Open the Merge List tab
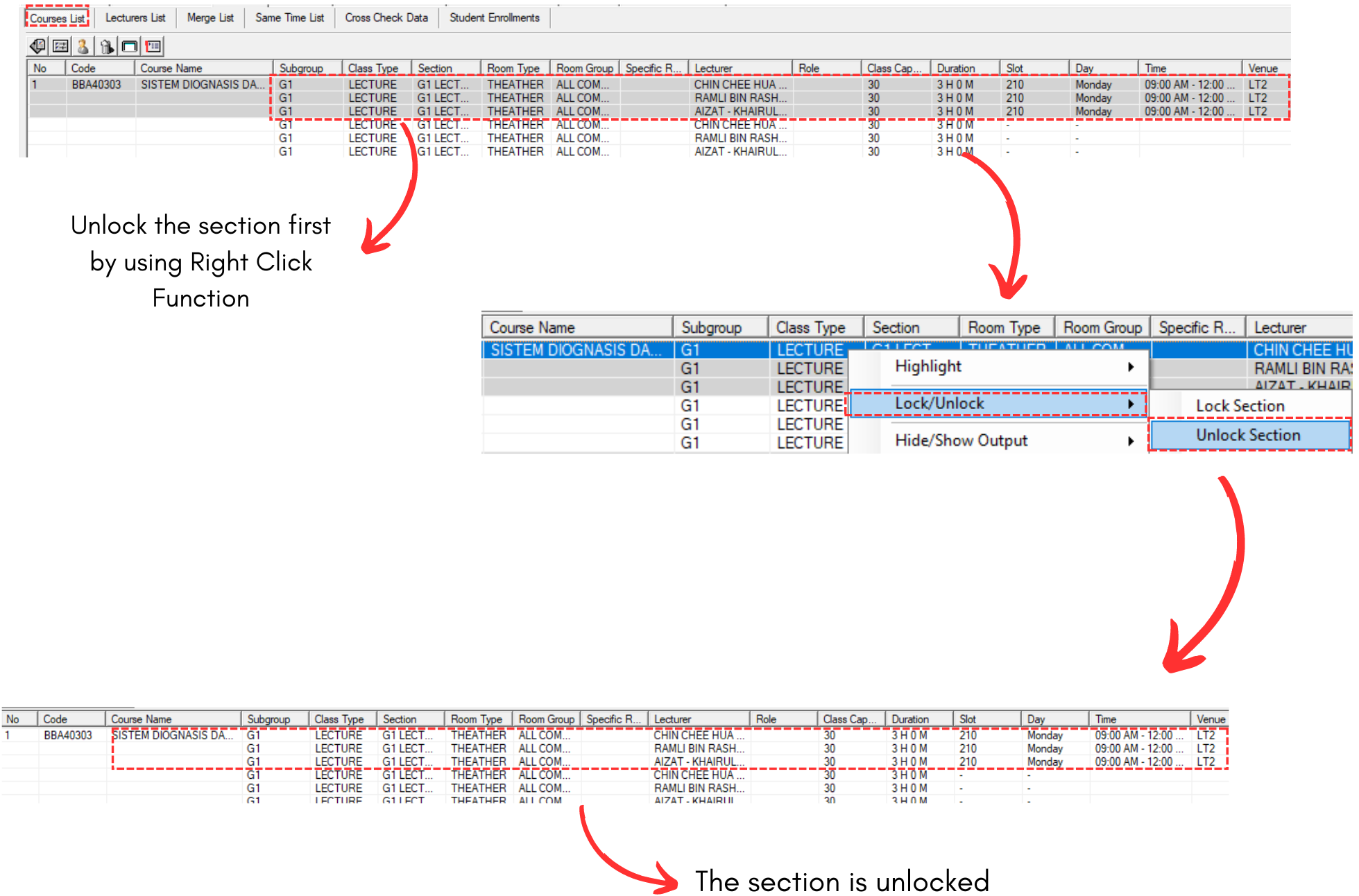This screenshot has width=1359, height=896. pyautogui.click(x=210, y=18)
